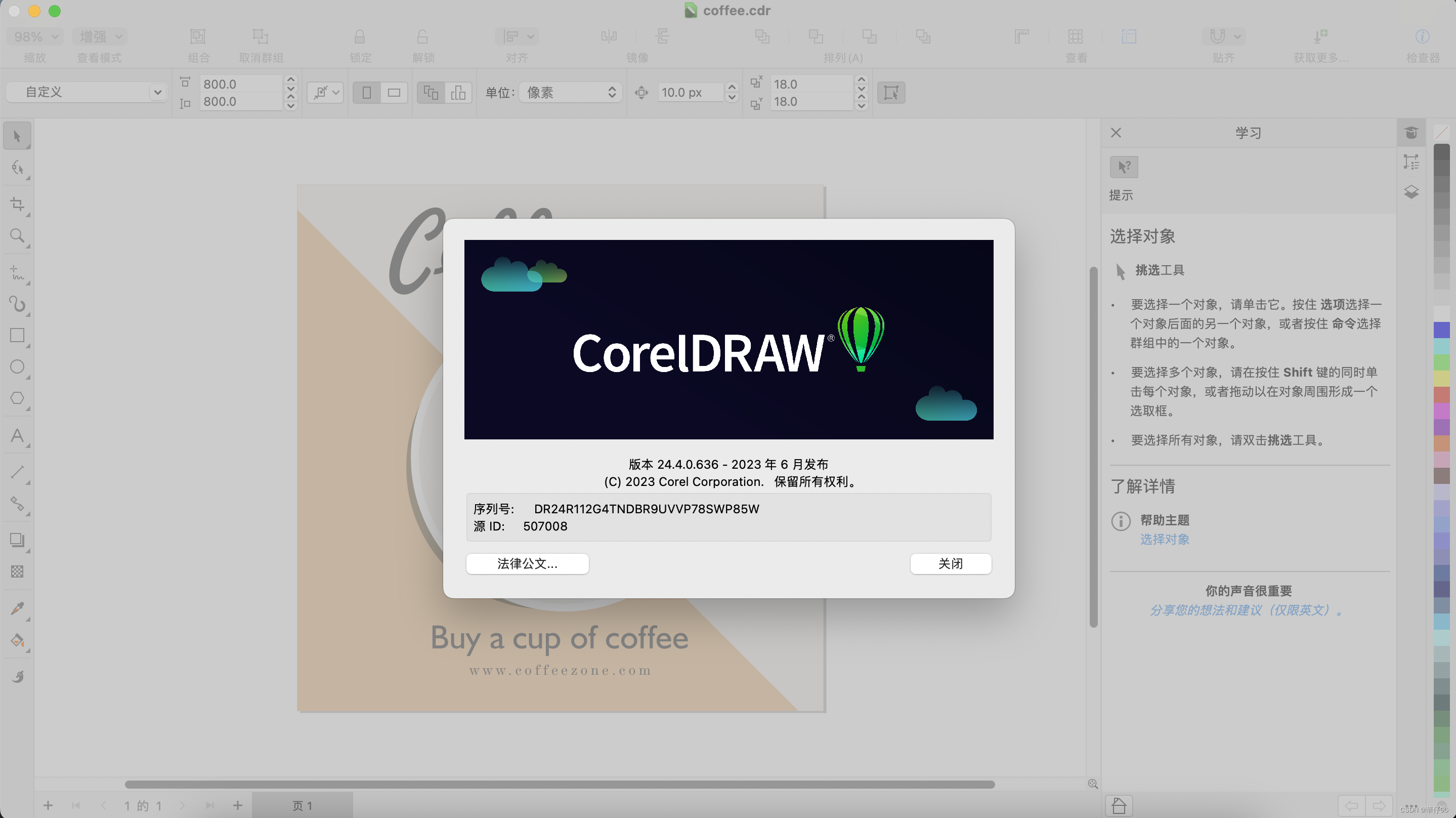Switch to the Page 1 tab
This screenshot has width=1456, height=818.
(x=303, y=805)
